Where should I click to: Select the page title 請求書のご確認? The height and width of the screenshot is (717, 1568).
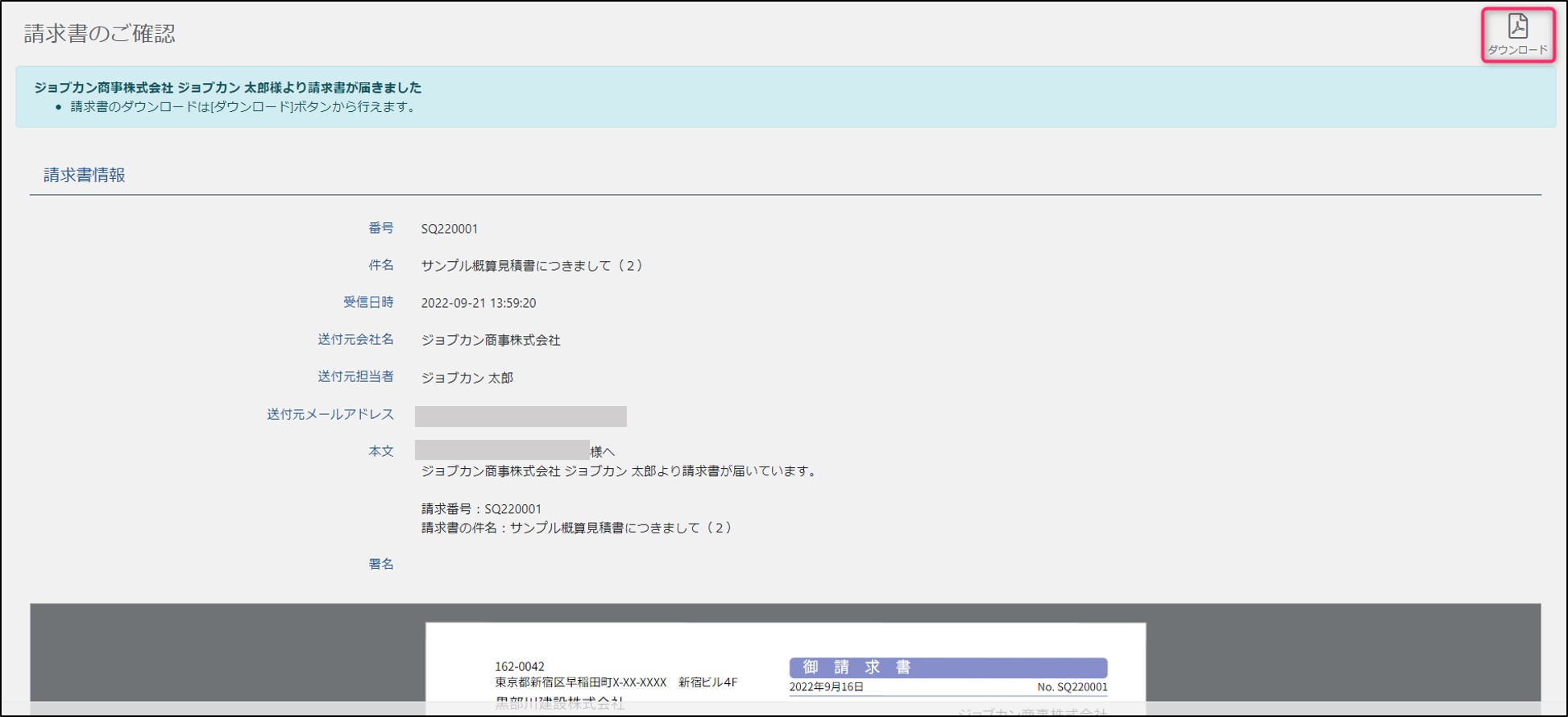(100, 33)
